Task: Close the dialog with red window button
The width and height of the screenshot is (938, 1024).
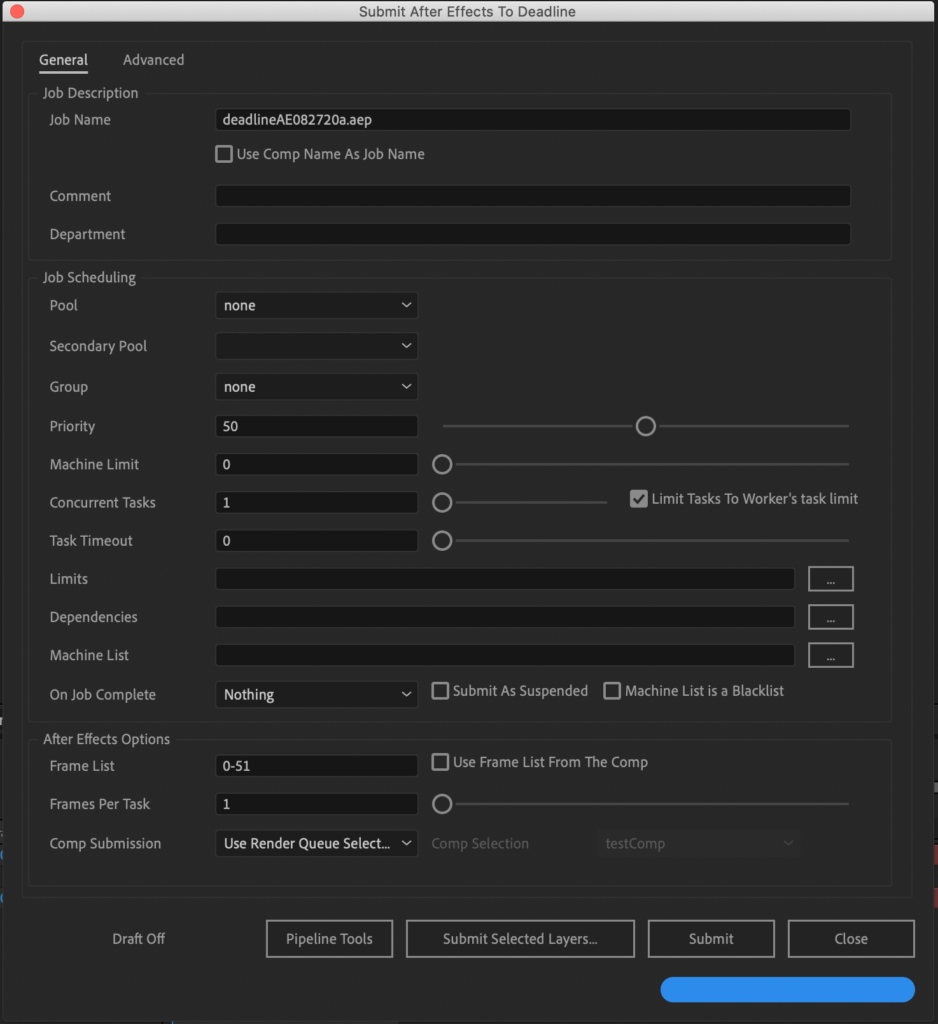Action: [x=17, y=11]
